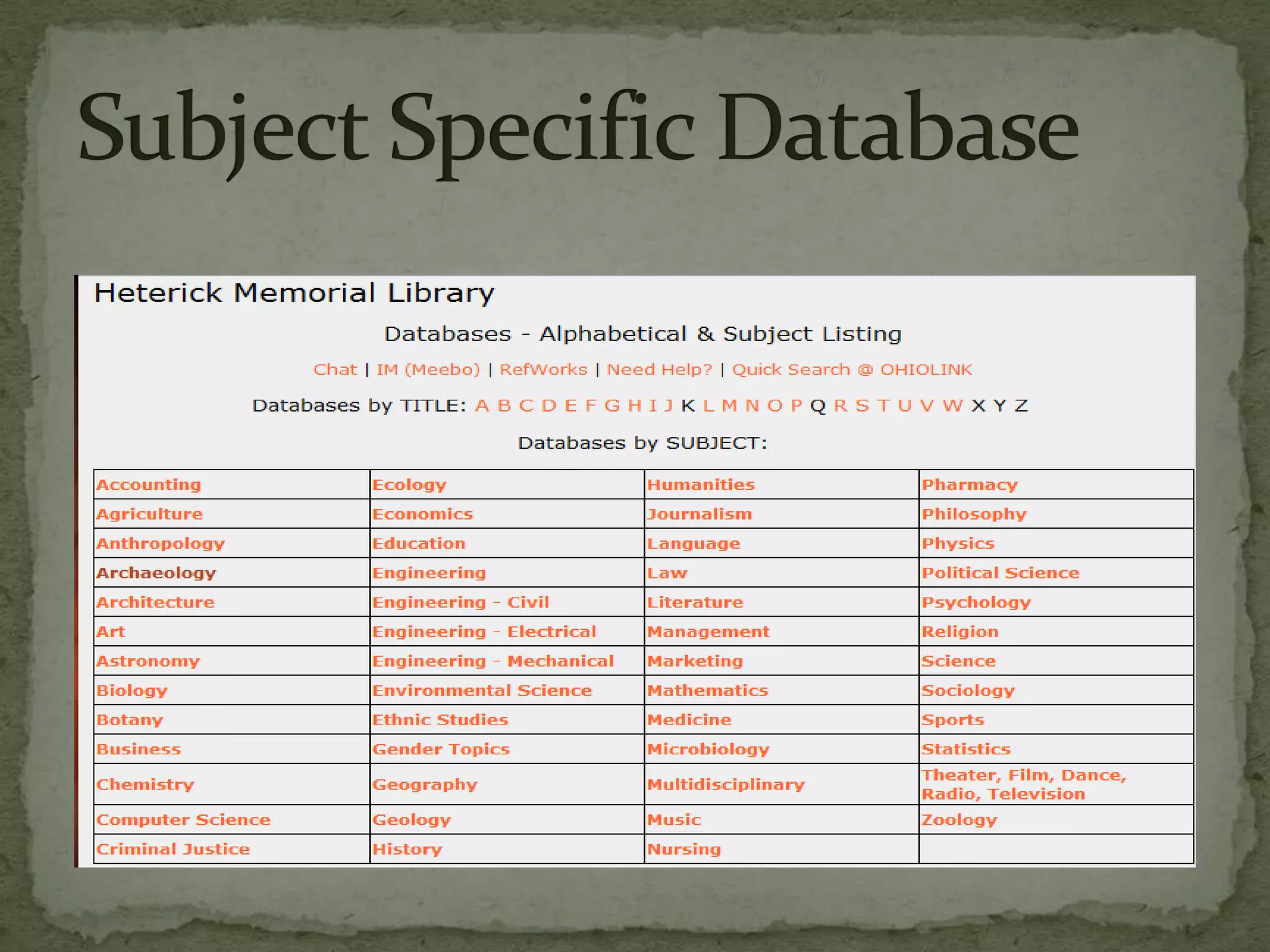Open Astronomy databases
This screenshot has width=1270, height=952.
[x=148, y=661]
